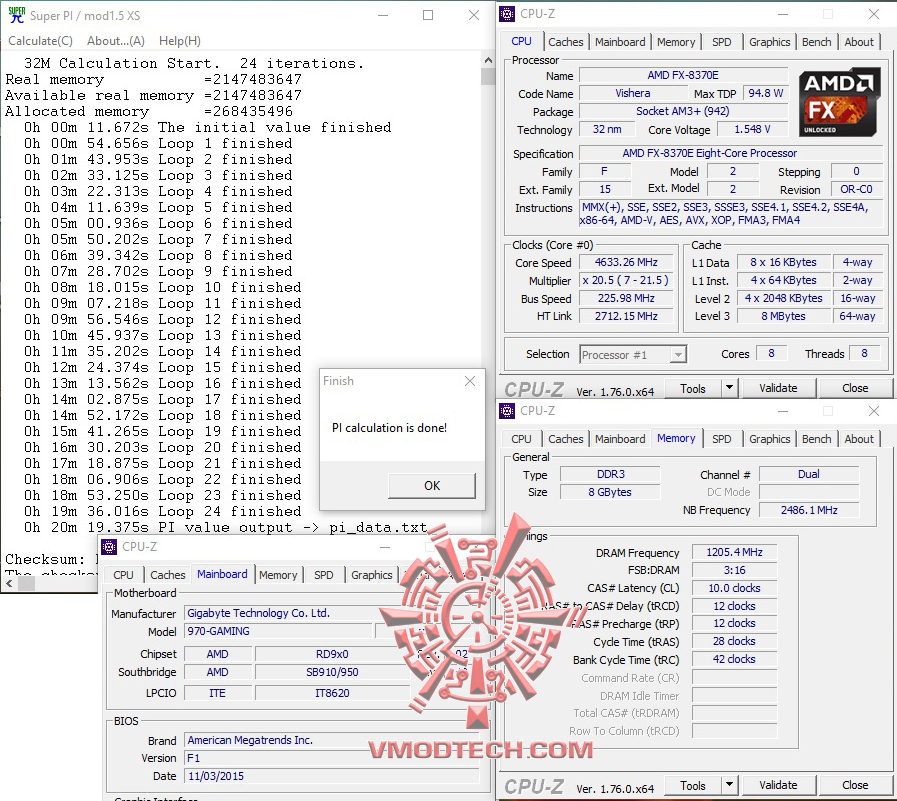The height and width of the screenshot is (801, 897).
Task: Close the Finish dialog with X
Action: coord(470,381)
